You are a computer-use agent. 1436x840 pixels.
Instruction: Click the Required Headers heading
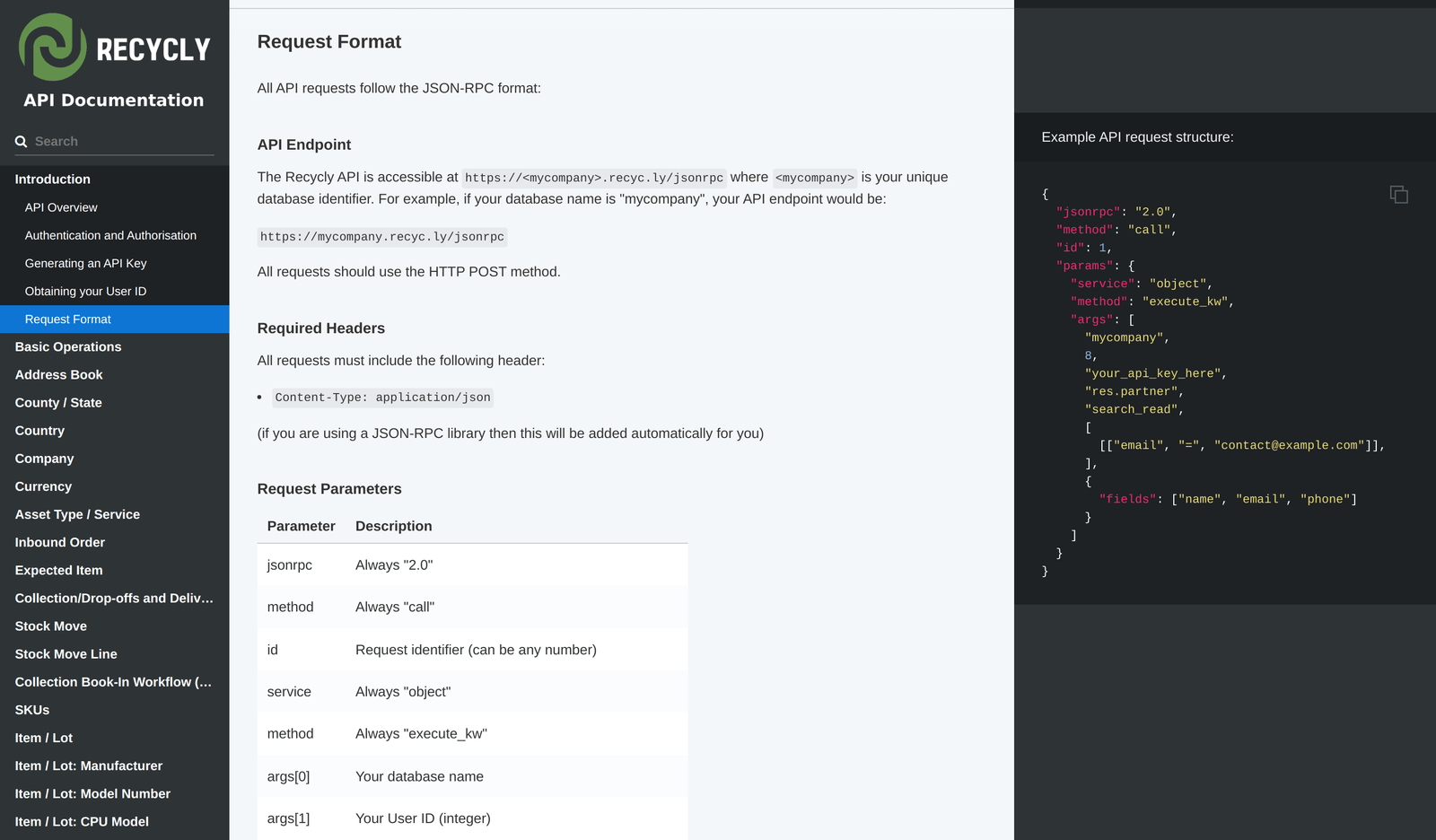[x=321, y=328]
